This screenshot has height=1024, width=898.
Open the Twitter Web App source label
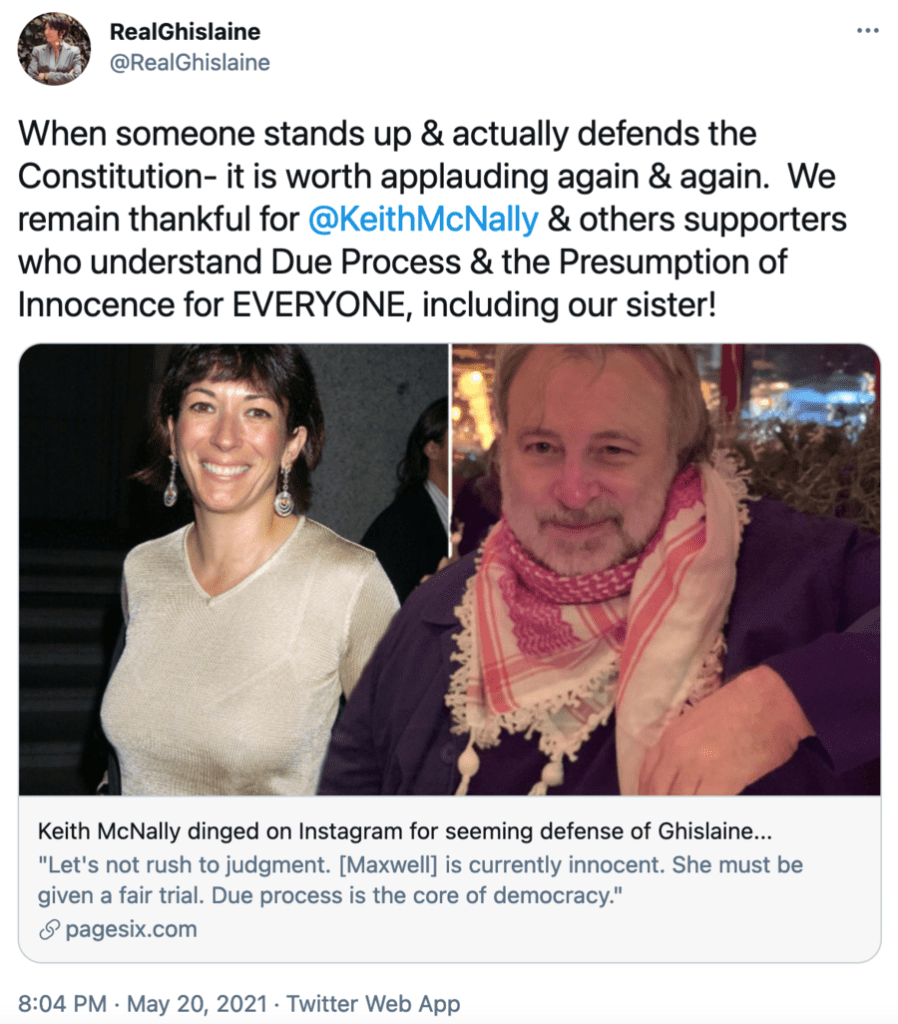coord(374,1004)
